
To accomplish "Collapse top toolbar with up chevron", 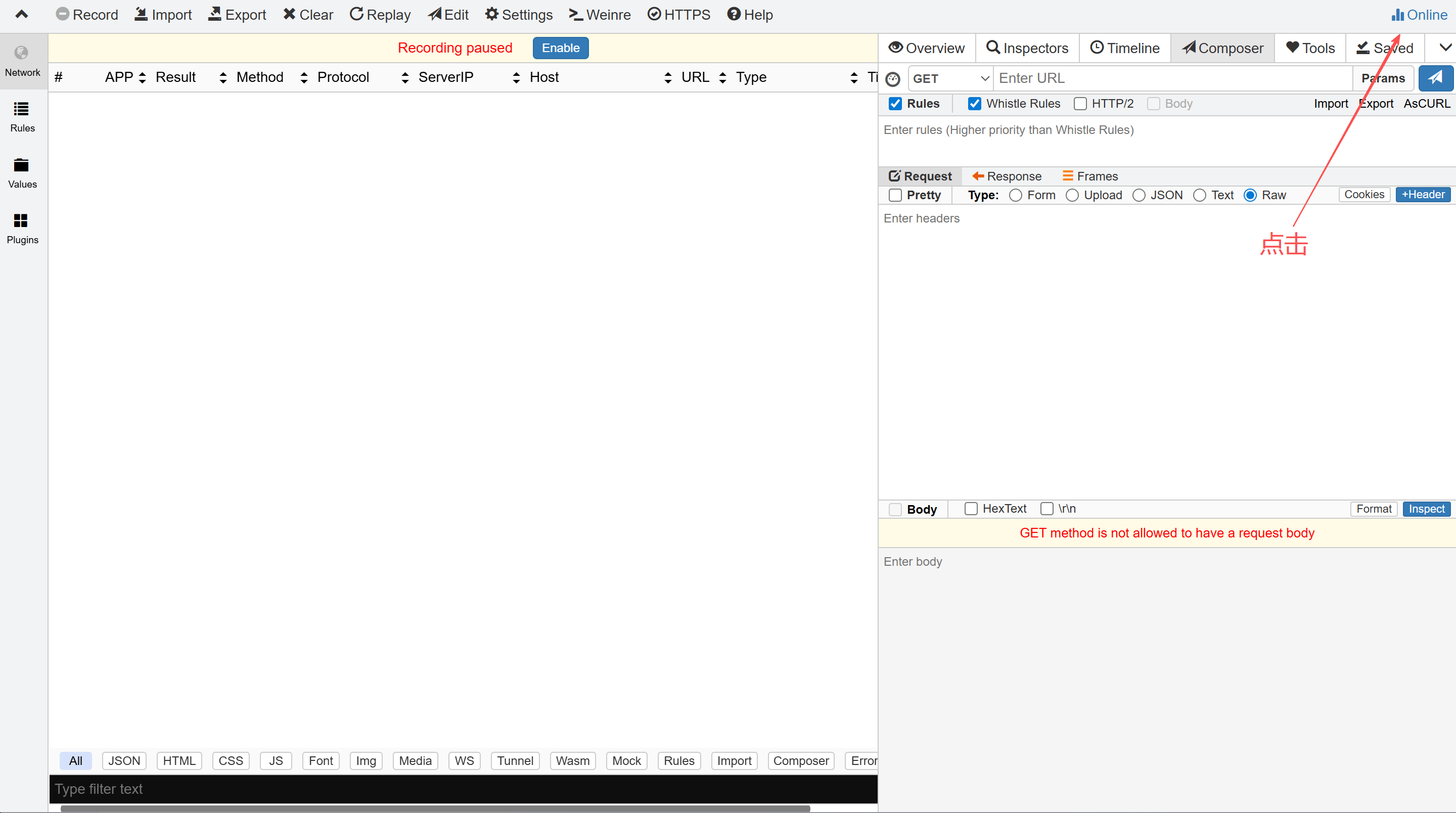I will (x=21, y=14).
